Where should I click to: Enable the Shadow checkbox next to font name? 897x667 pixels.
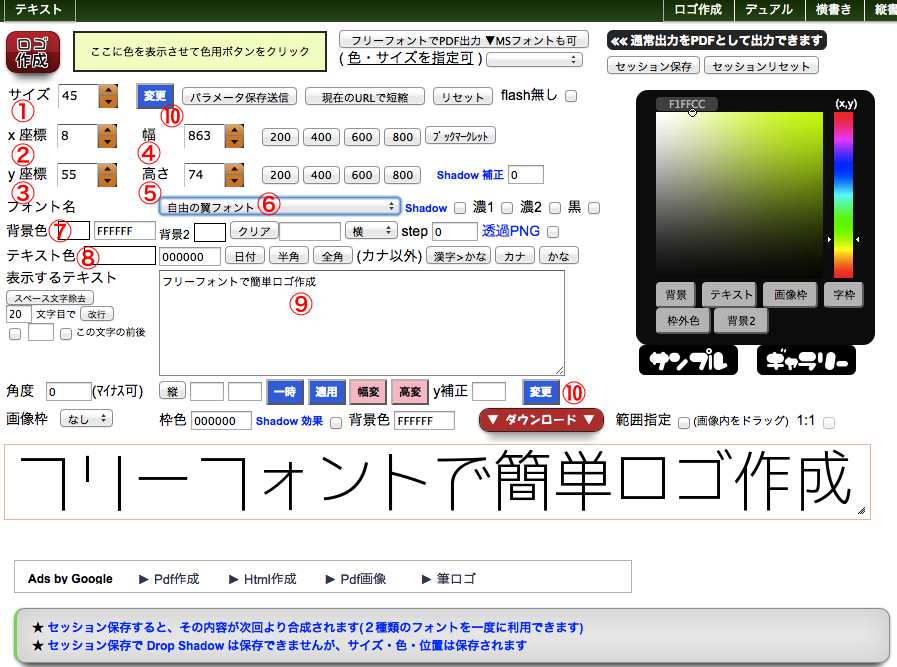tap(460, 208)
